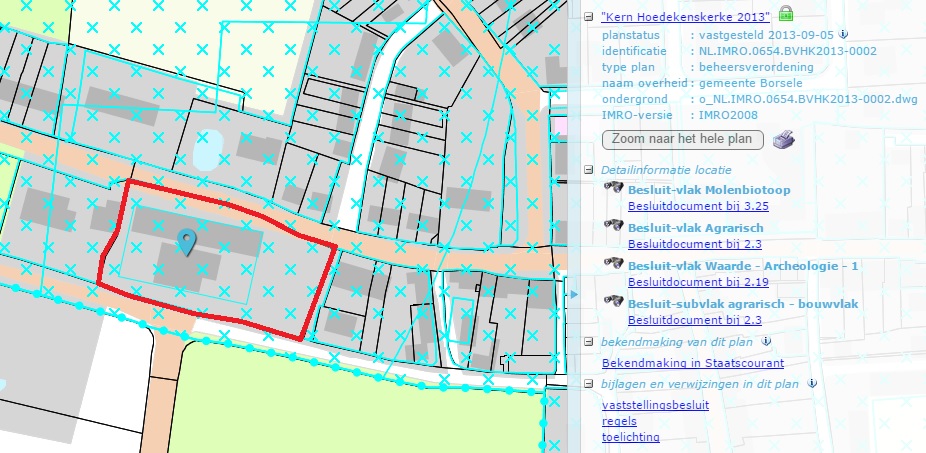This screenshot has height=453, width=926.
Task: Open the Kern Hoedekenskerke 2013 plan link
Action: (x=686, y=17)
